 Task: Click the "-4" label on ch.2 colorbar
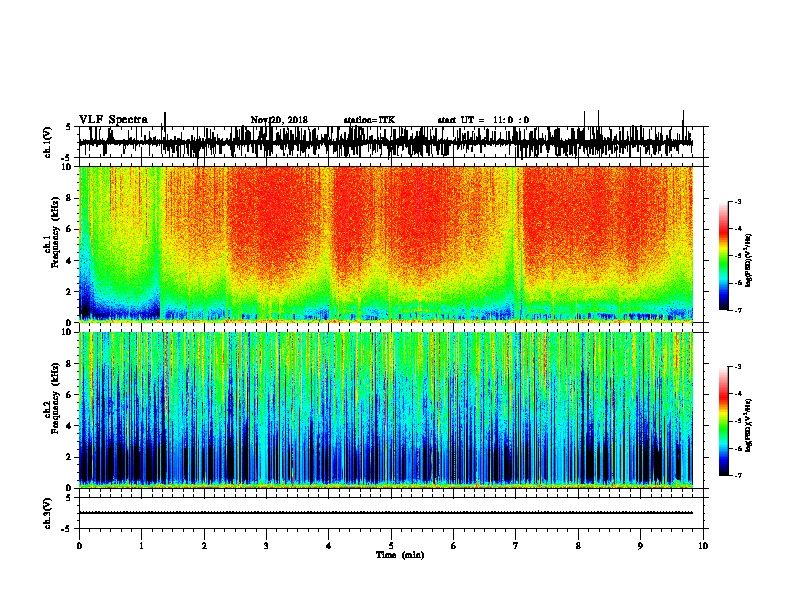[737, 394]
